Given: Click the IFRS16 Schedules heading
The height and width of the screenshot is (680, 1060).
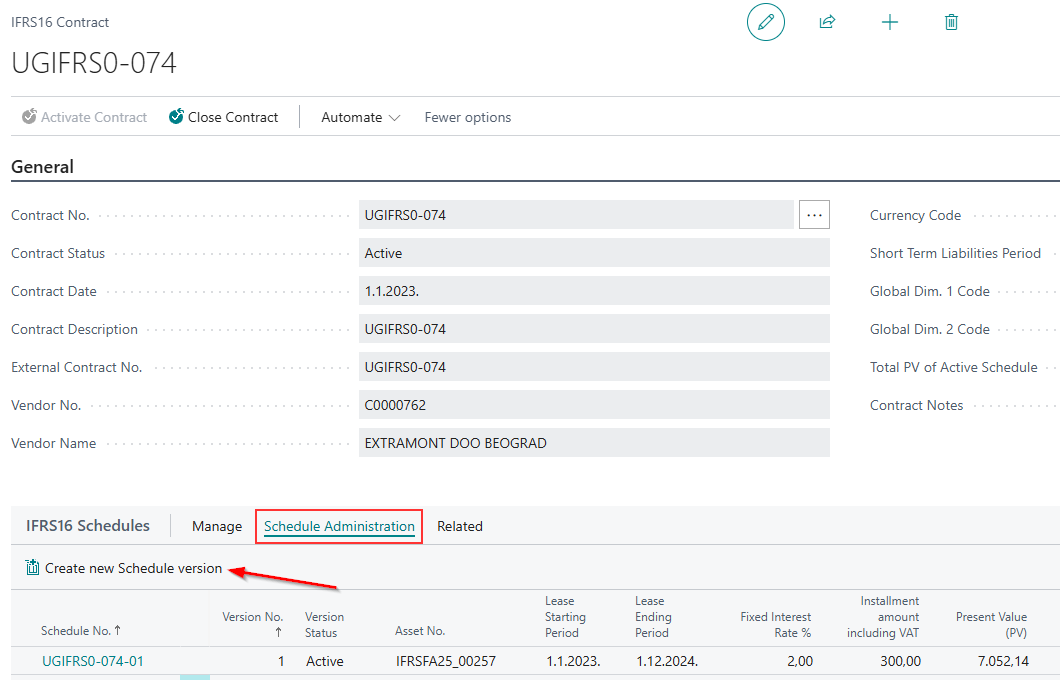Looking at the screenshot, I should click(88, 525).
